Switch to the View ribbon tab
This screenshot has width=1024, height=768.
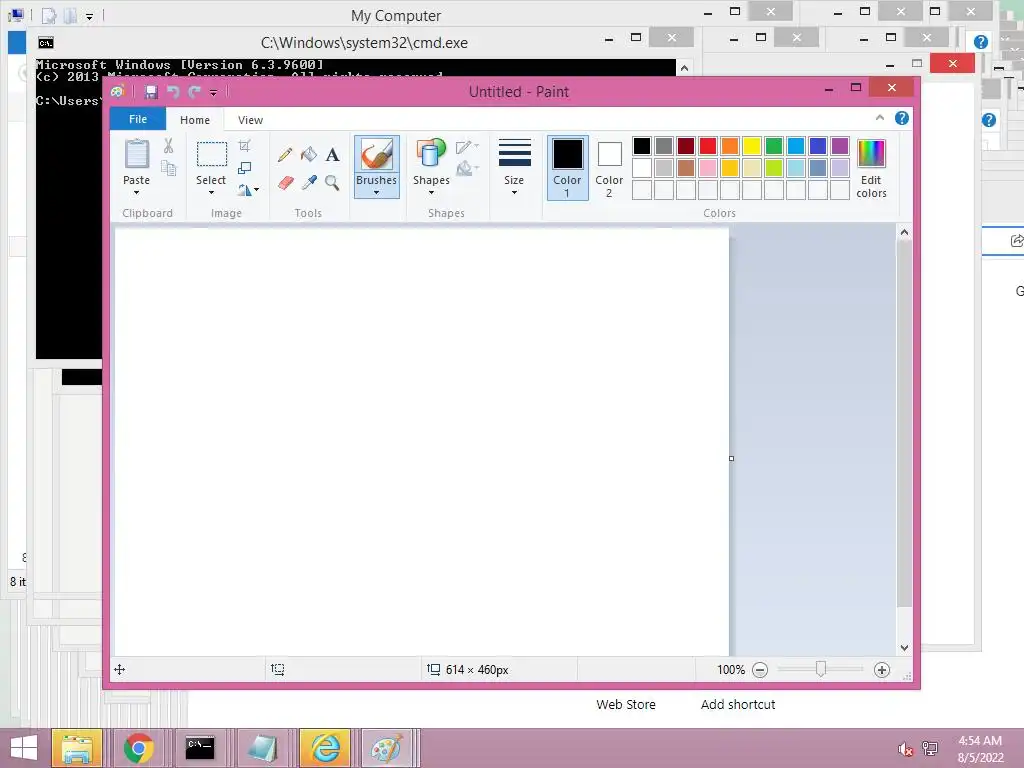(x=250, y=120)
